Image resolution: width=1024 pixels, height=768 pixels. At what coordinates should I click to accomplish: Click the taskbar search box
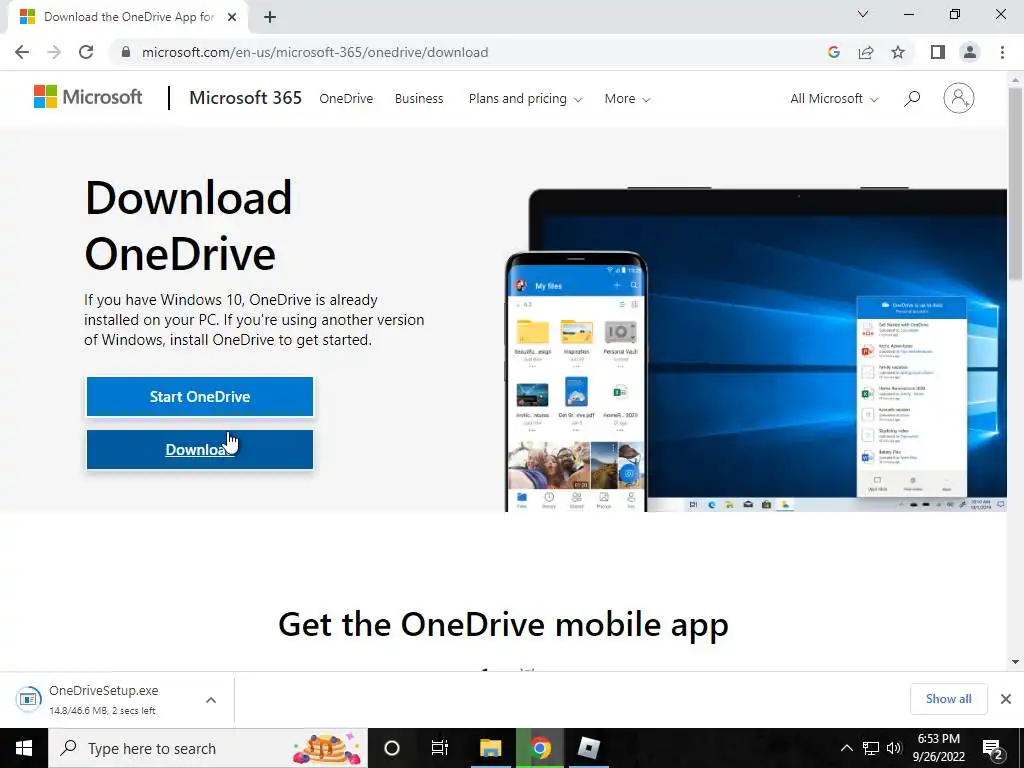(208, 748)
